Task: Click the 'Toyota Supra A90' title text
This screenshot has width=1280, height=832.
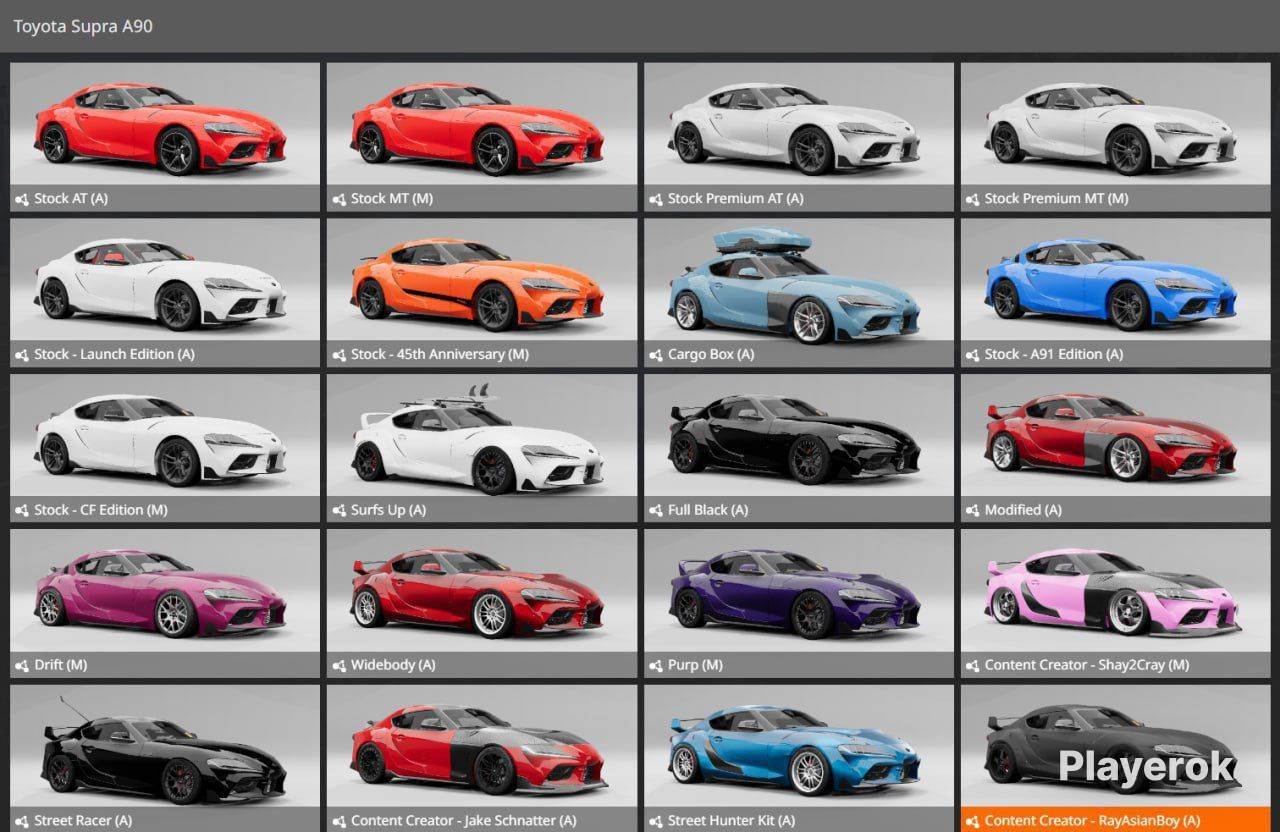Action: (x=83, y=26)
